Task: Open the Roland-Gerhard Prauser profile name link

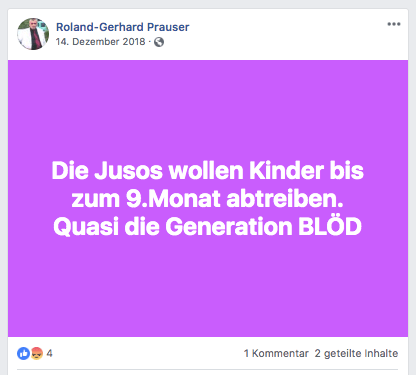Action: tap(122, 27)
